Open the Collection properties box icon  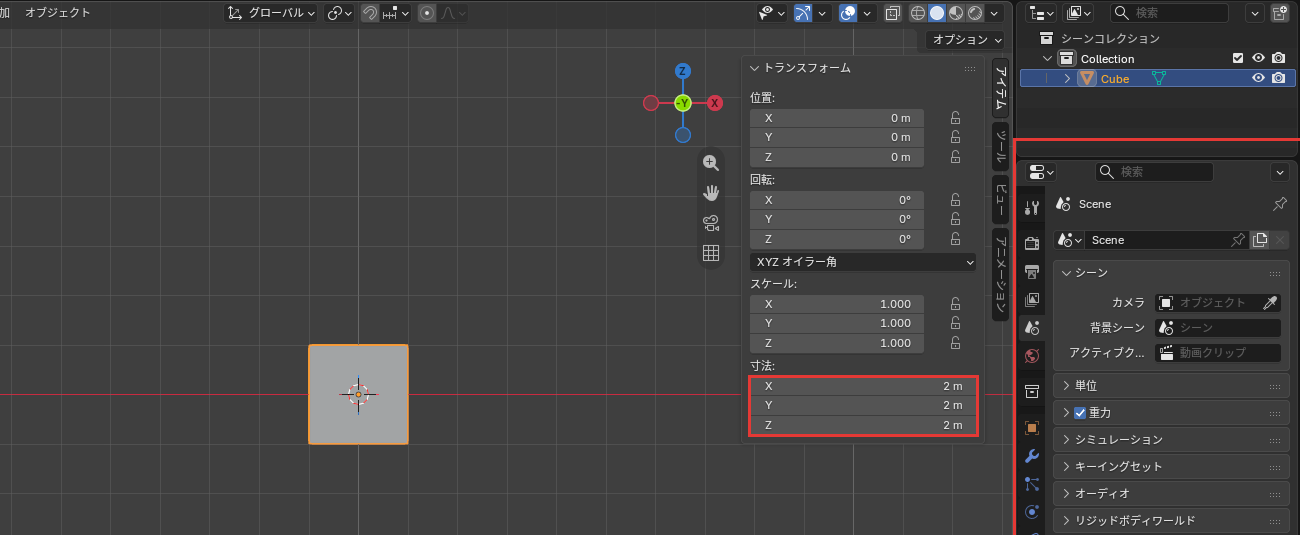pos(1033,390)
